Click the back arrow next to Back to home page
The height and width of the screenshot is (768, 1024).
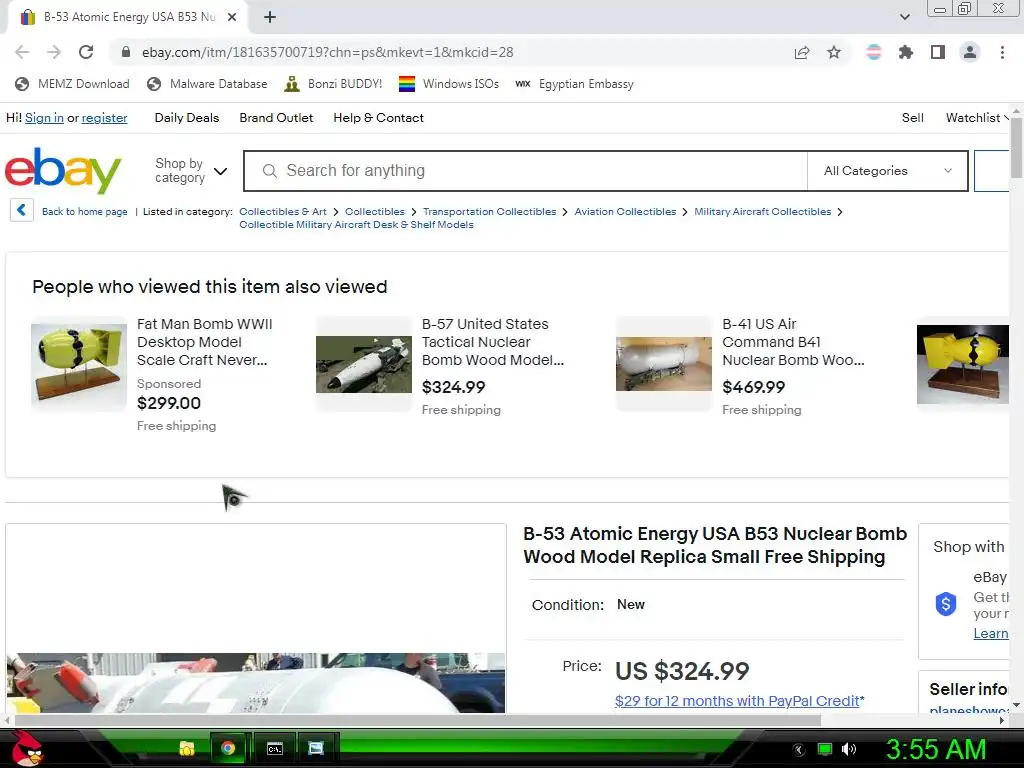[22, 210]
